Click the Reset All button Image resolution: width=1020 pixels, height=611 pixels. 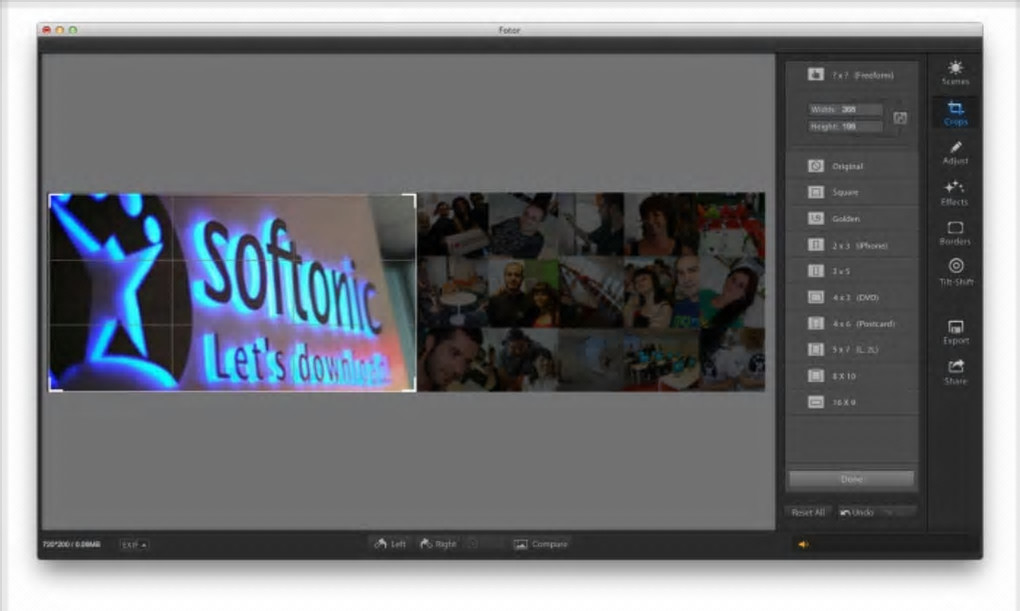click(808, 512)
